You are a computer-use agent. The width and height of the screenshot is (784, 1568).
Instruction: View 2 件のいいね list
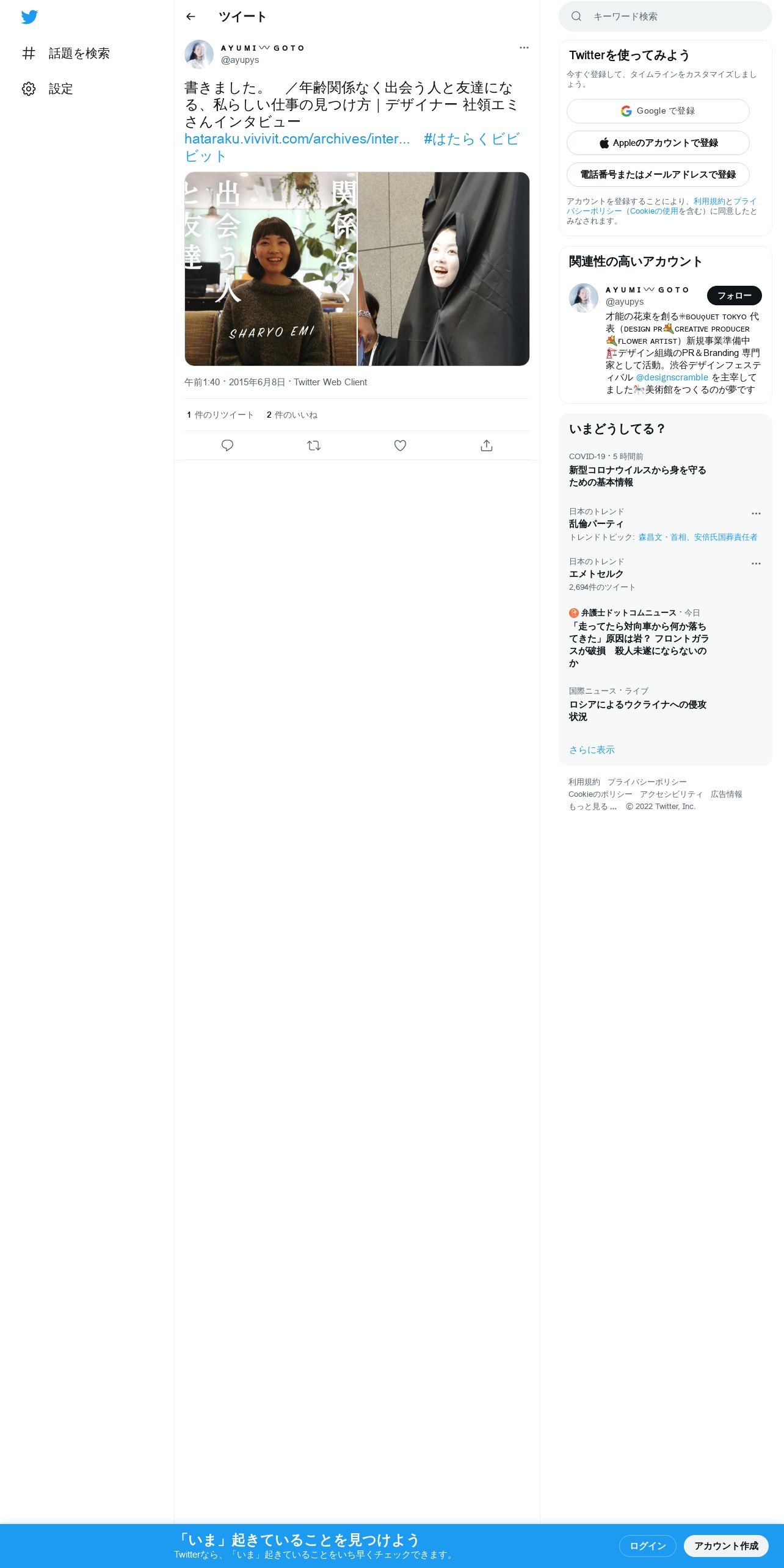tap(292, 415)
